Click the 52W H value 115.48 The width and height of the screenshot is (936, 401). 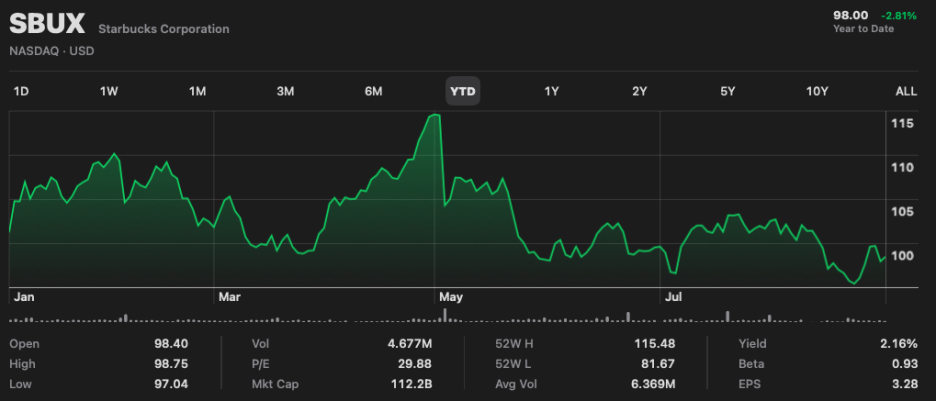pos(655,344)
